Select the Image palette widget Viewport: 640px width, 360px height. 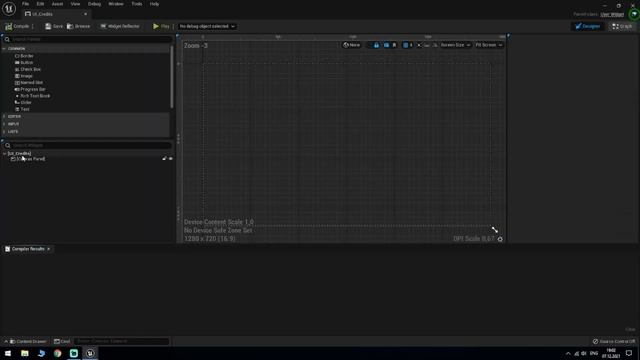pos(24,76)
